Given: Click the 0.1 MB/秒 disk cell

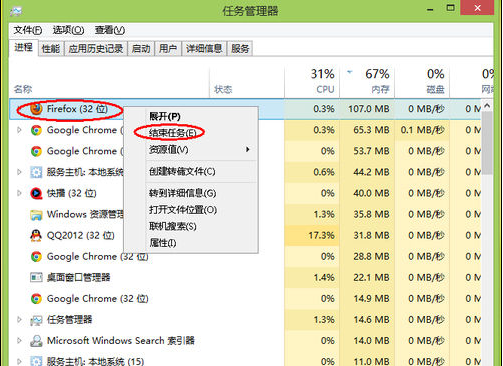Looking at the screenshot, I should pyautogui.click(x=422, y=130).
